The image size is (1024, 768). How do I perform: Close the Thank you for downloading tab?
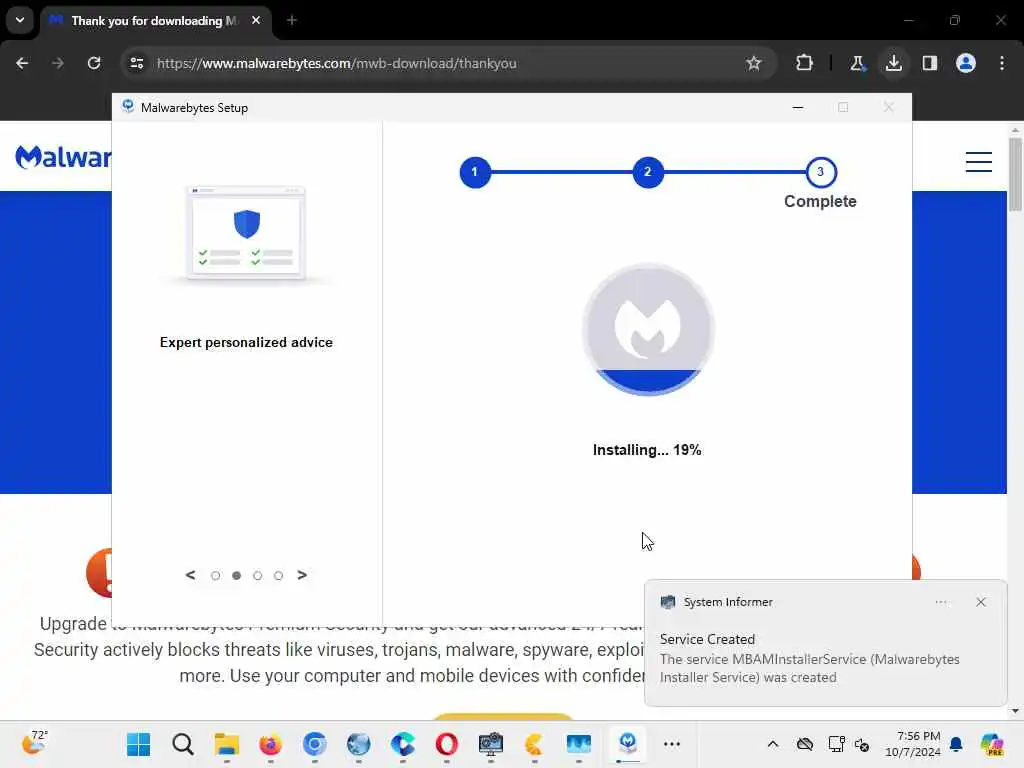tap(256, 20)
